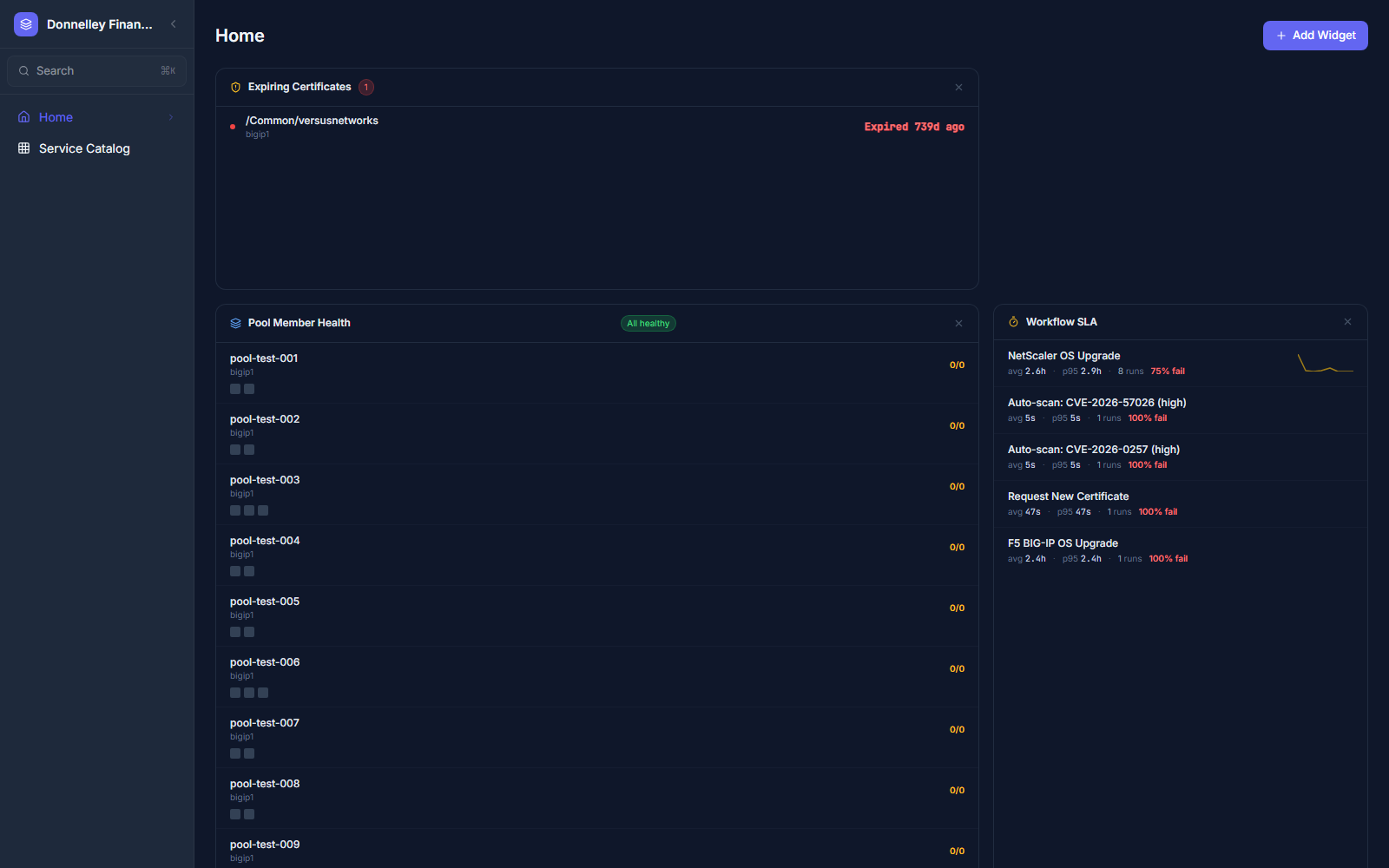Select the pool-test-006 row

click(x=597, y=677)
